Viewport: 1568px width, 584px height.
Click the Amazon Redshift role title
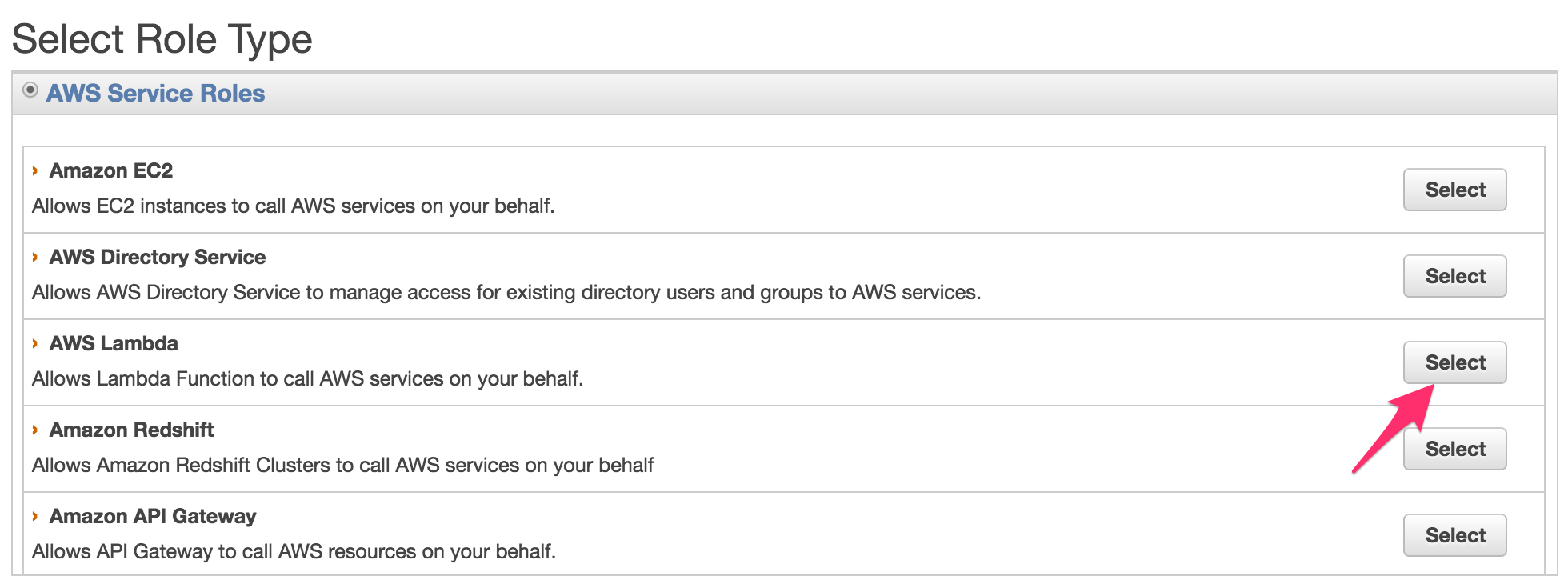132,430
